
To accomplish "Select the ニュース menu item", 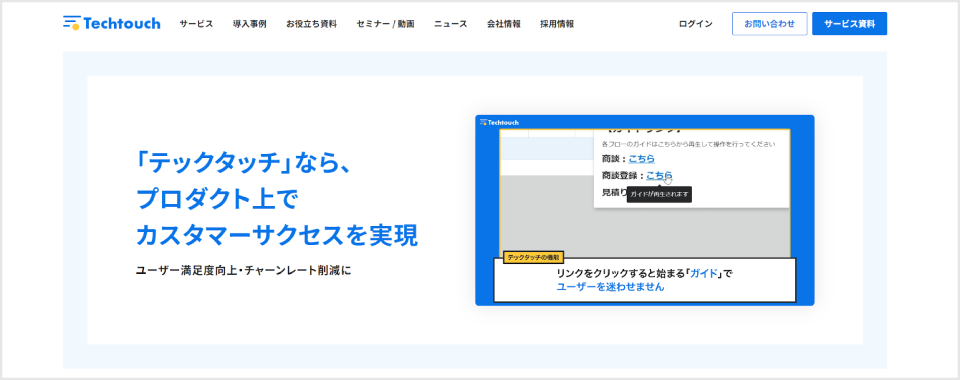I will pos(451,24).
